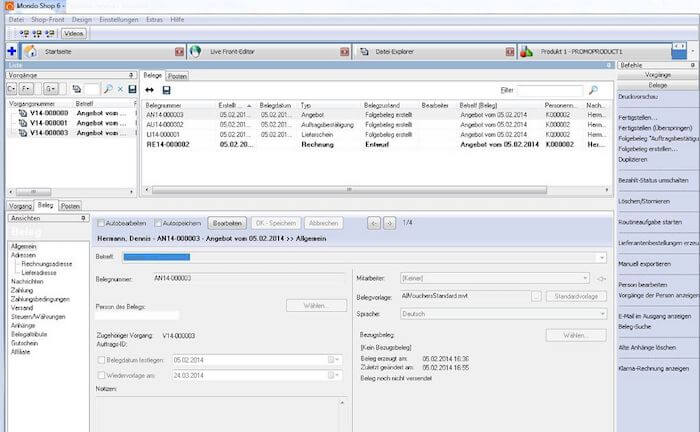This screenshot has width=700, height=432.
Task: Open the Extras menu
Action: tap(154, 20)
